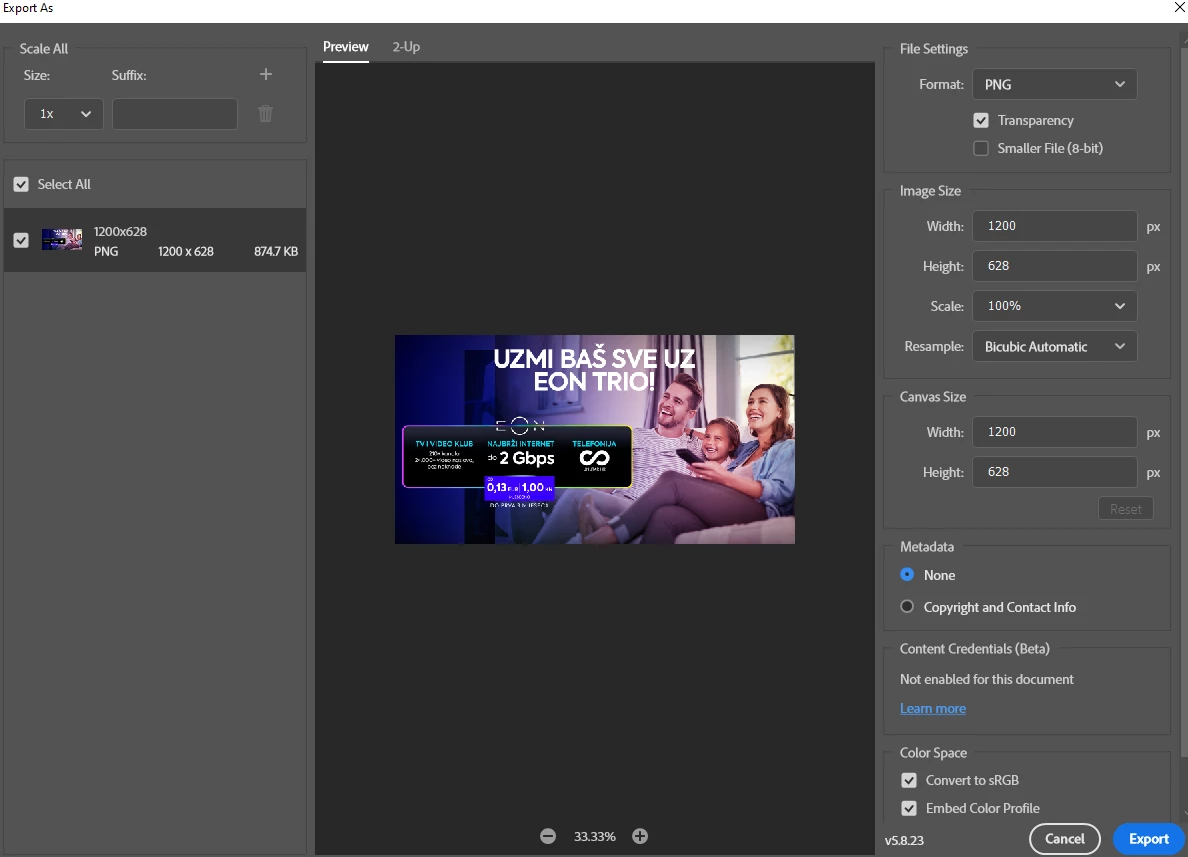Screen dimensions: 1188x857
Task: Click the Reset canvas size button
Action: (x=1126, y=509)
